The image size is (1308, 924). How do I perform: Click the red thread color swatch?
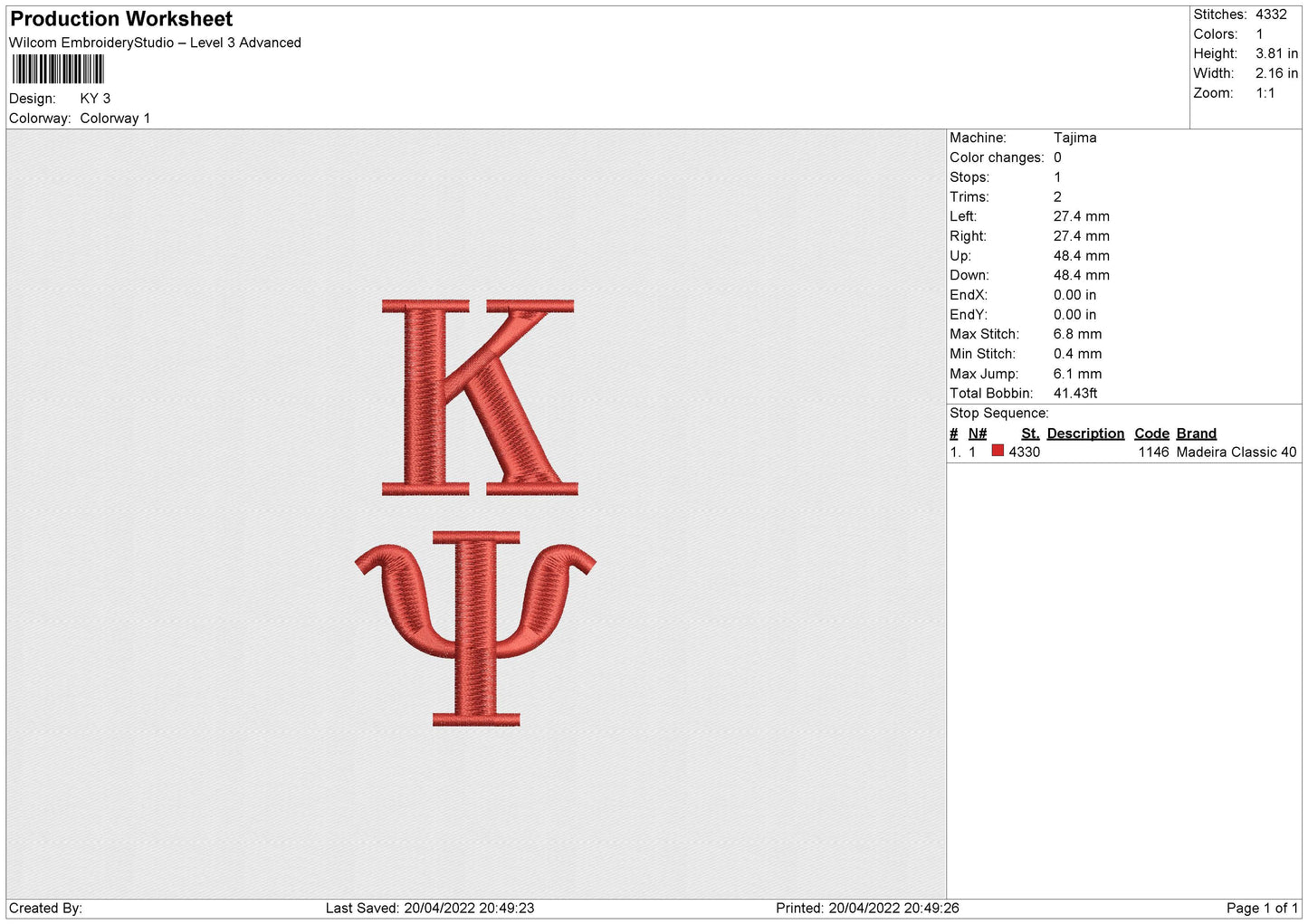coord(998,451)
